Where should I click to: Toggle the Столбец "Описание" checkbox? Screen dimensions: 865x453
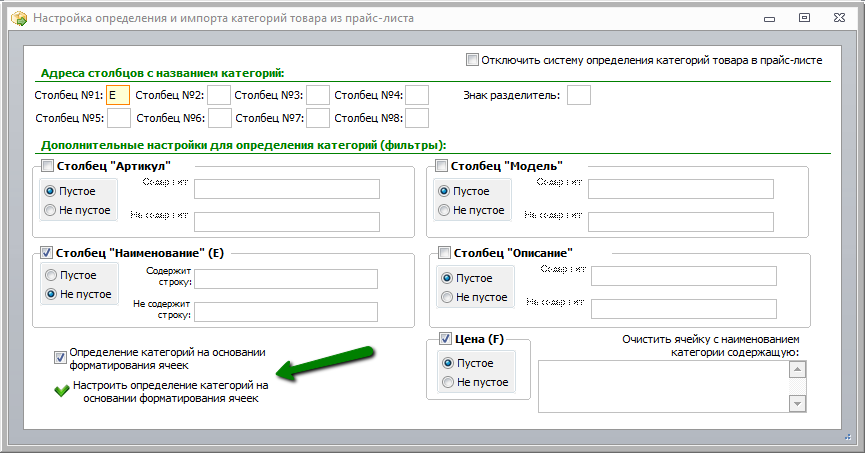pos(444,253)
